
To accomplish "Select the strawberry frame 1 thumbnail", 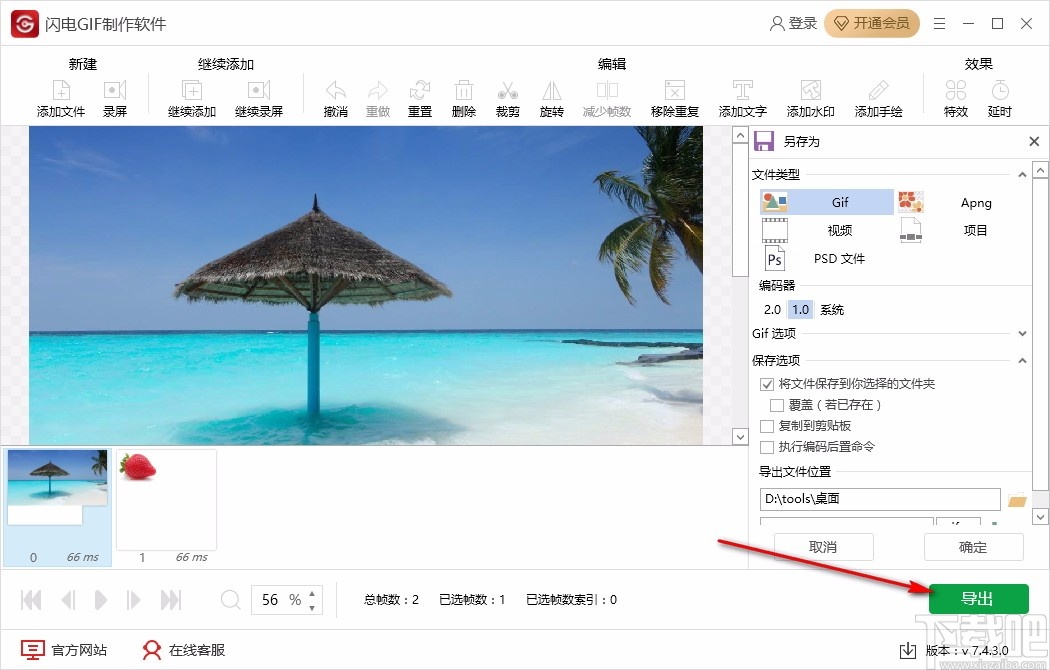I will [x=166, y=507].
